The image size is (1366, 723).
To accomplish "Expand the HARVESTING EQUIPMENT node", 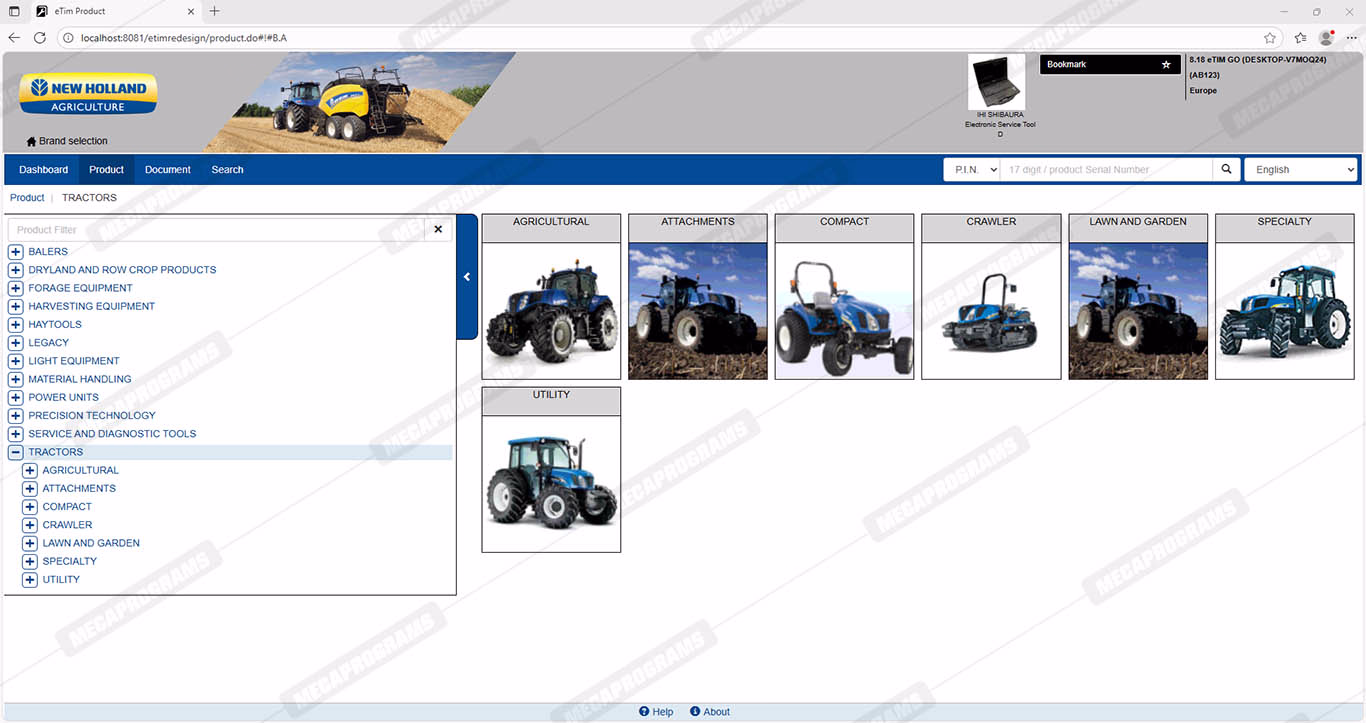I will (16, 306).
